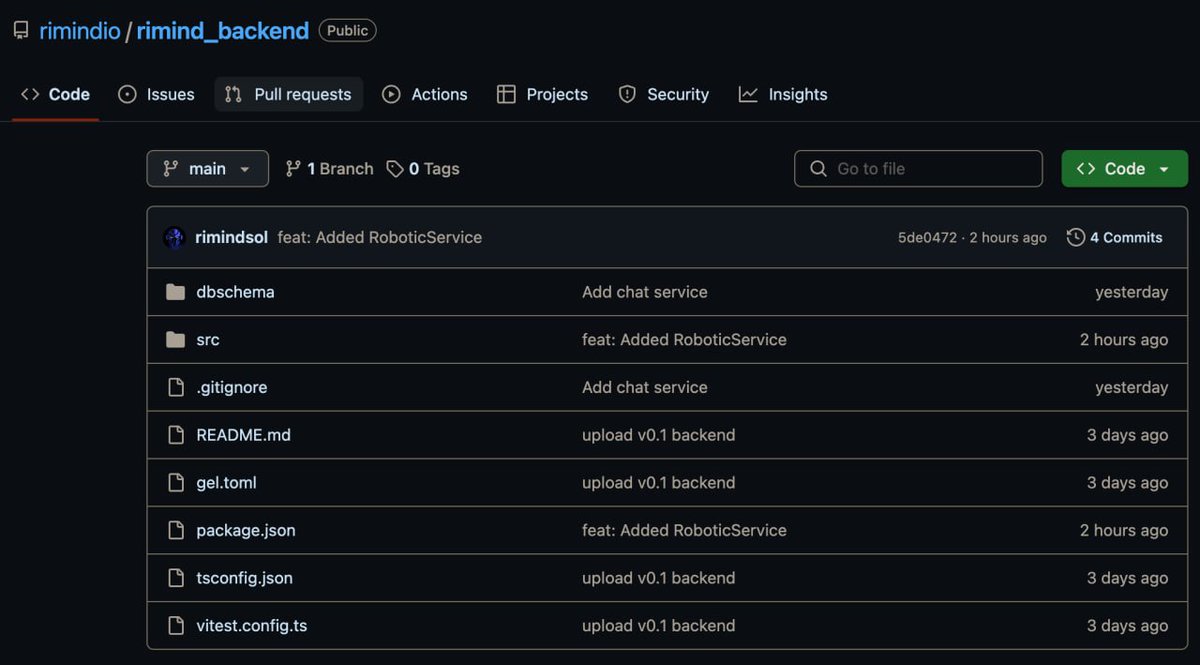Screen dimensions: 1200x665
Task: Open the package.json file
Action: click(246, 531)
